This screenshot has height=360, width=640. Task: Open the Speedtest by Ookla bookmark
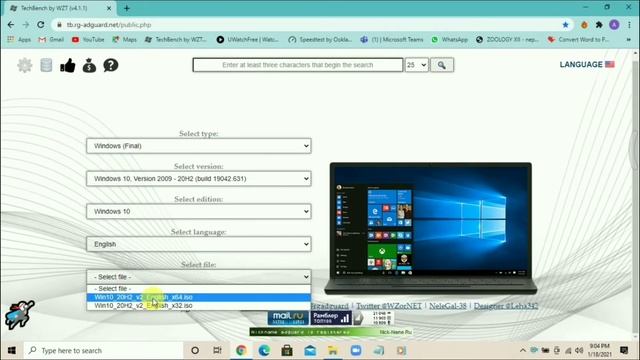pos(320,40)
